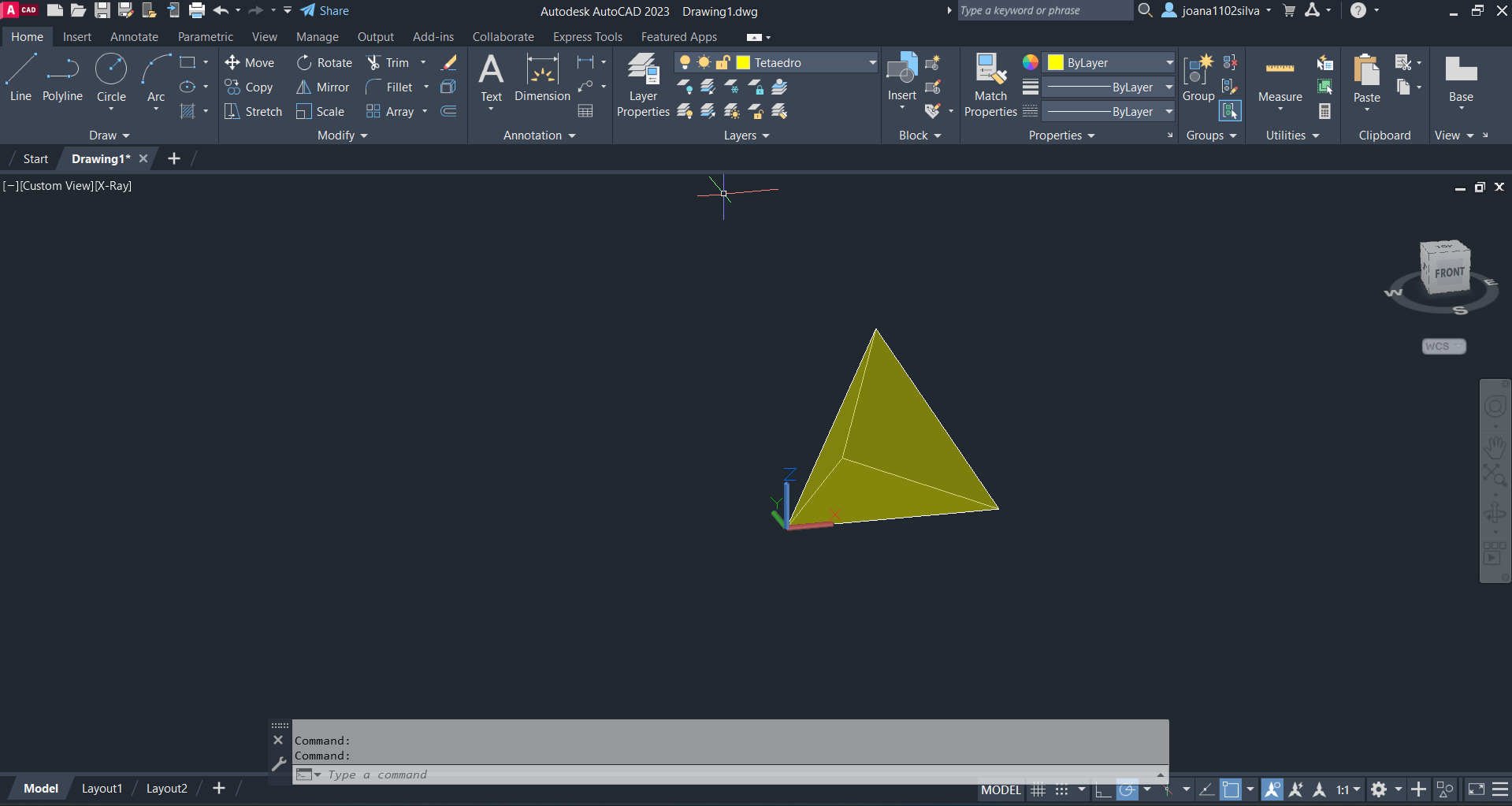This screenshot has height=806, width=1512.
Task: Add a new layout after Layout2
Action: [219, 788]
